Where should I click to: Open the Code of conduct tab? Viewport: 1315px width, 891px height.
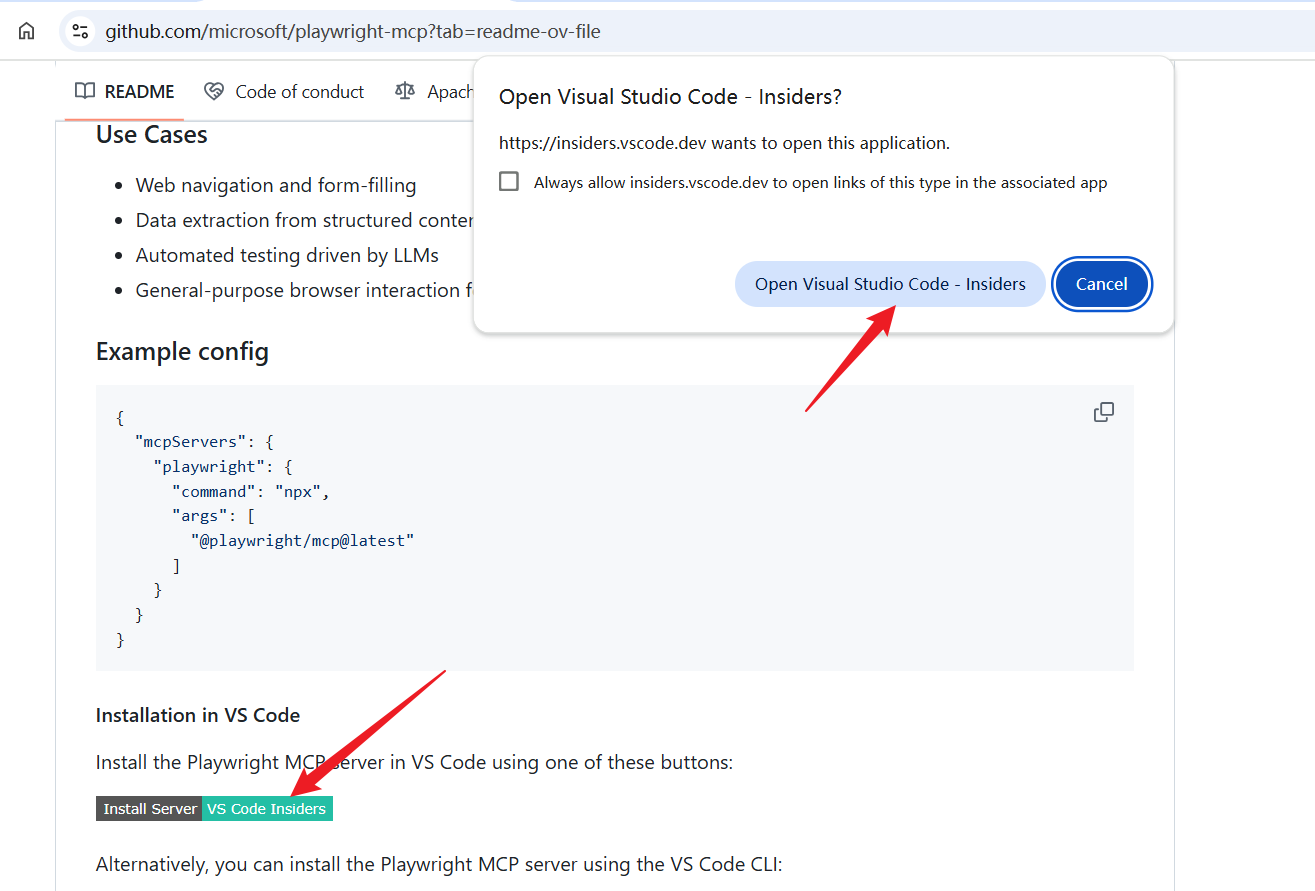pyautogui.click(x=284, y=91)
